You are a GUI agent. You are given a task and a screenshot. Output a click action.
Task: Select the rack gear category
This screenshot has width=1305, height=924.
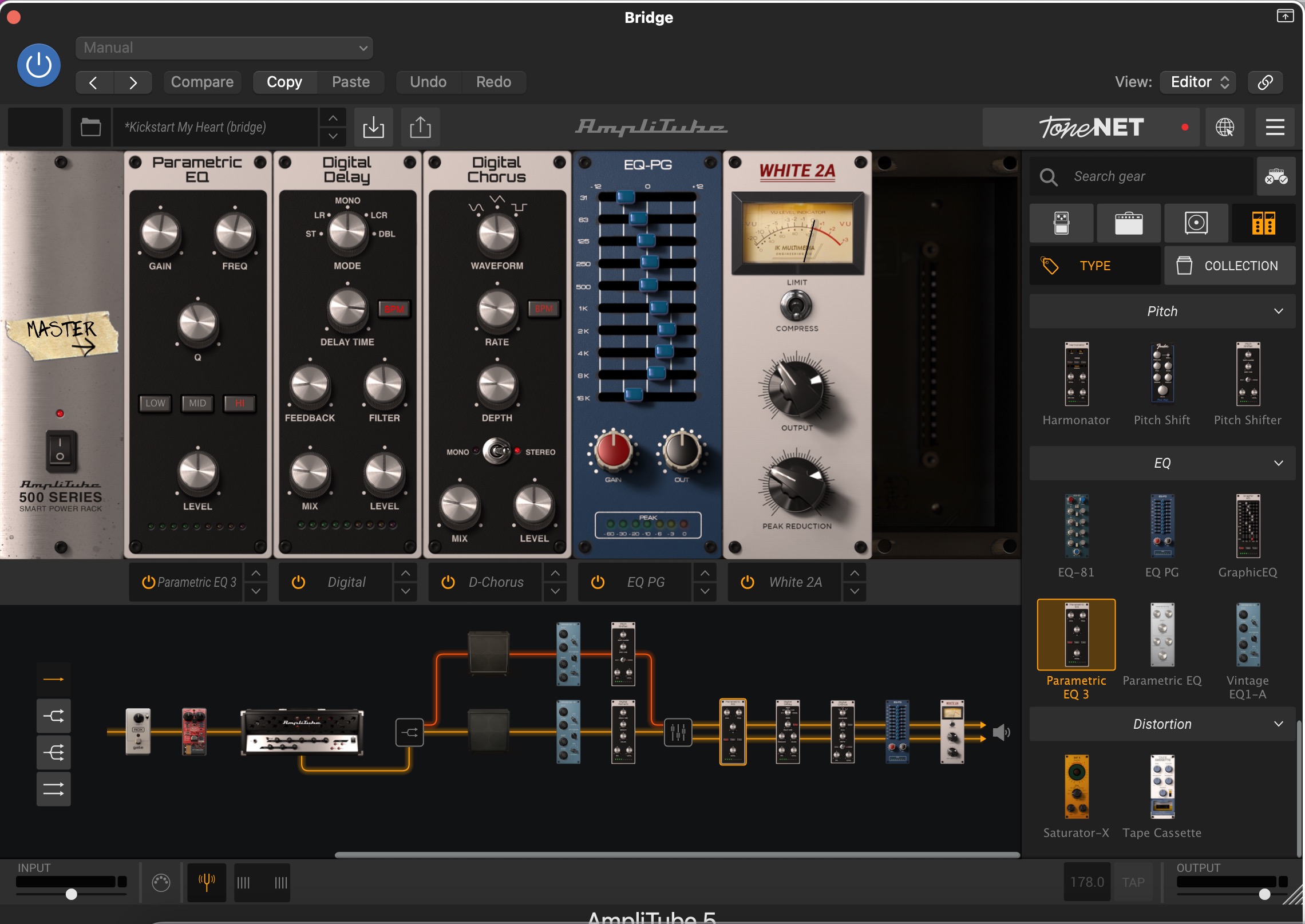click(x=1263, y=223)
